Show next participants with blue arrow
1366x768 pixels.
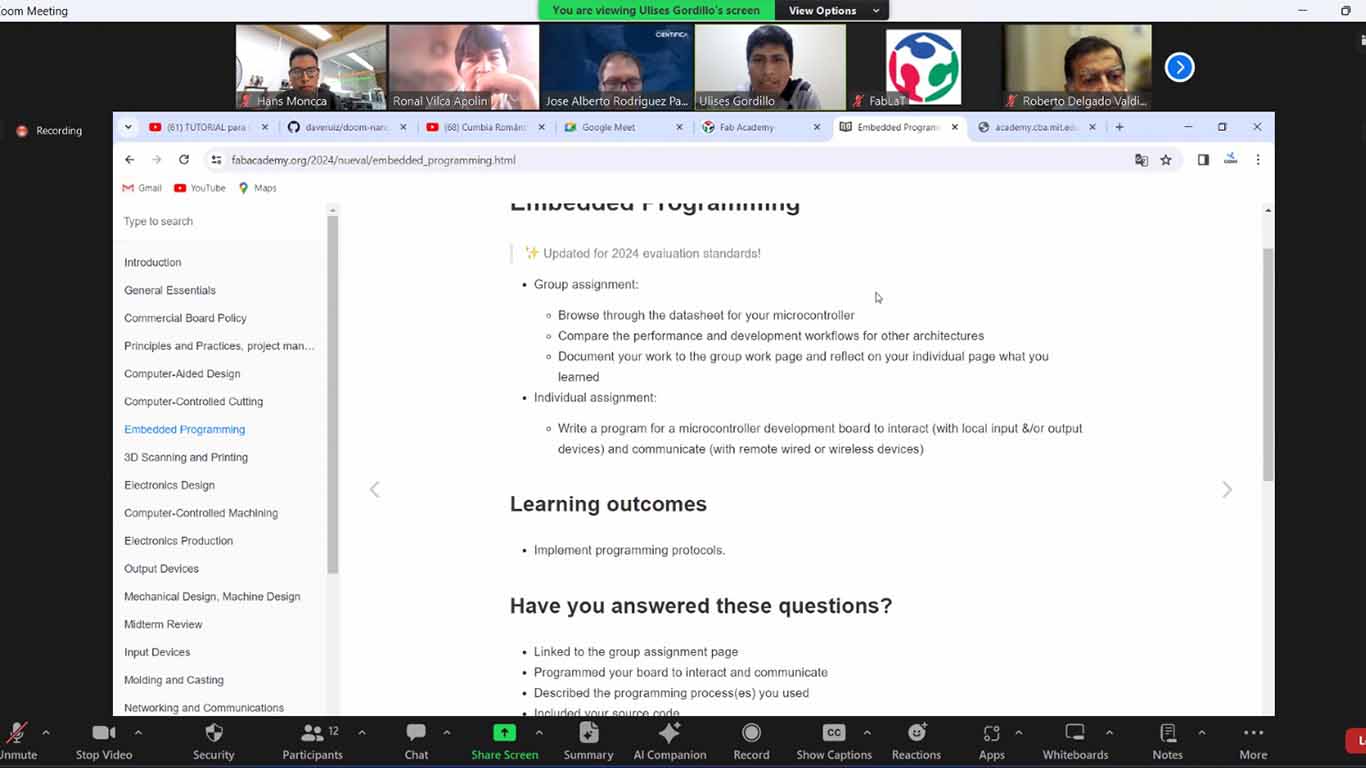(x=1180, y=67)
